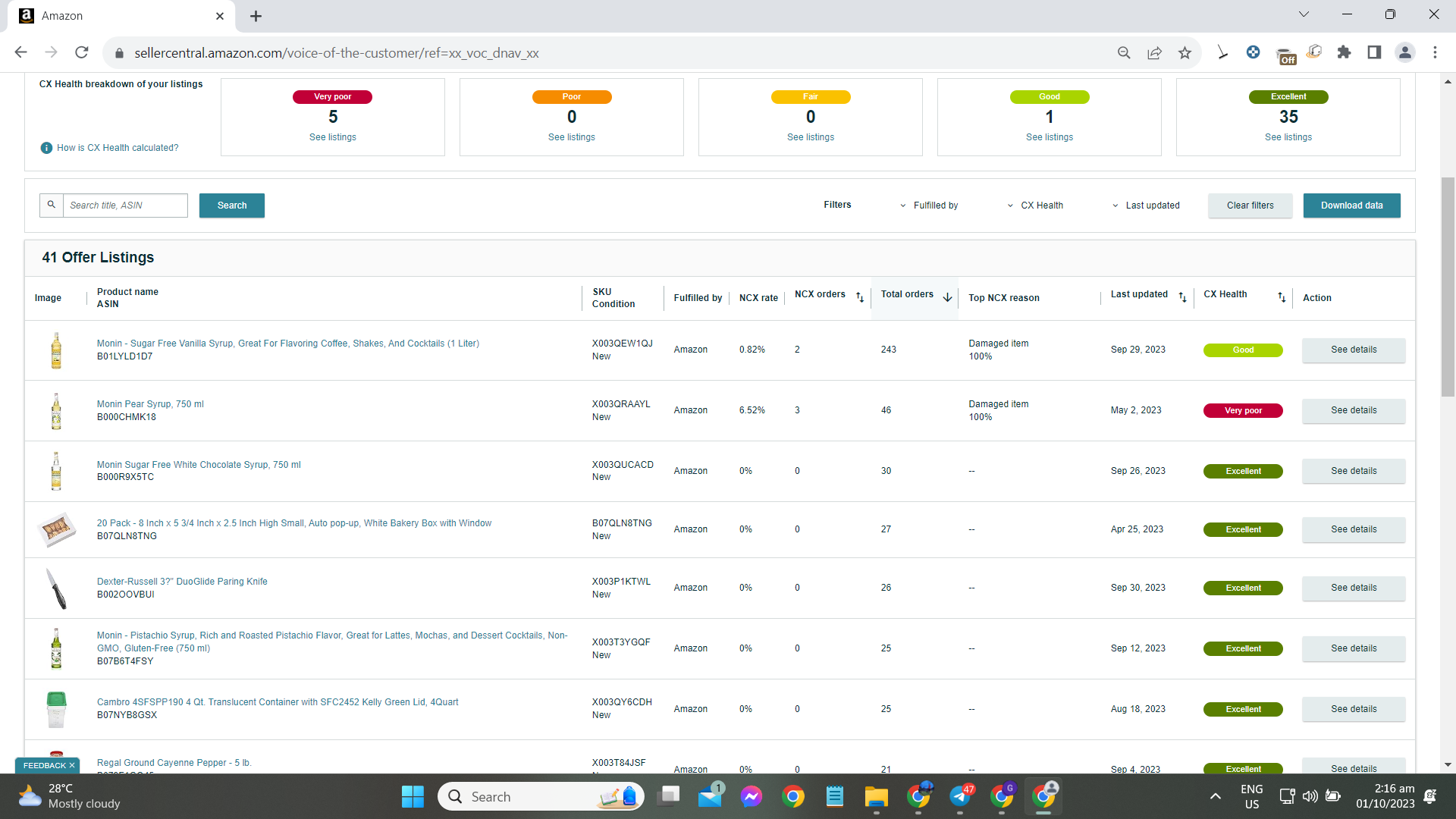The width and height of the screenshot is (1456, 819).
Task: Open Monin Sugar Free White Chocolate Syrup listing
Action: [x=199, y=465]
